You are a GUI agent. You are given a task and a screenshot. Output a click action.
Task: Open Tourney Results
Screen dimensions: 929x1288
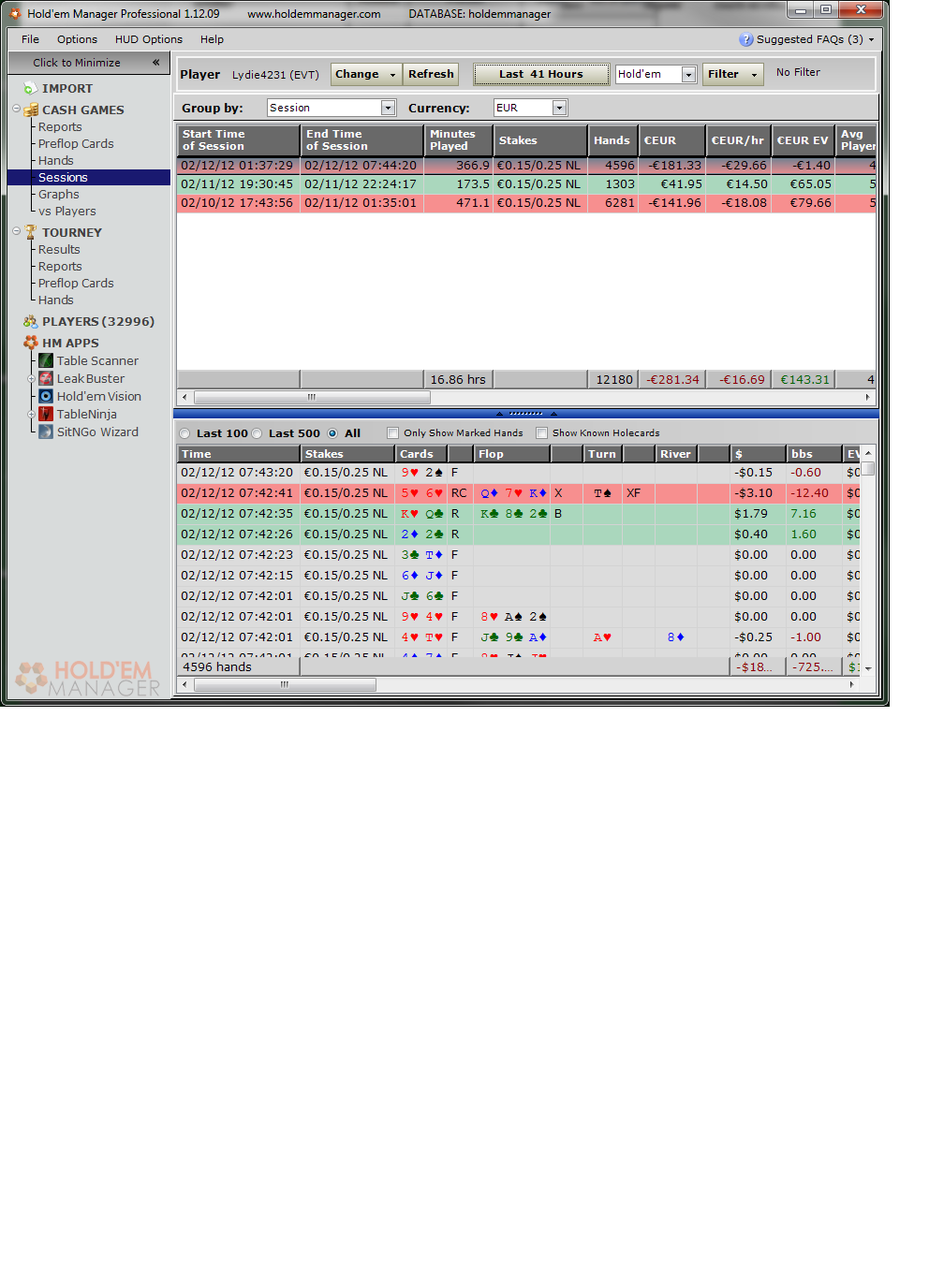click(59, 249)
